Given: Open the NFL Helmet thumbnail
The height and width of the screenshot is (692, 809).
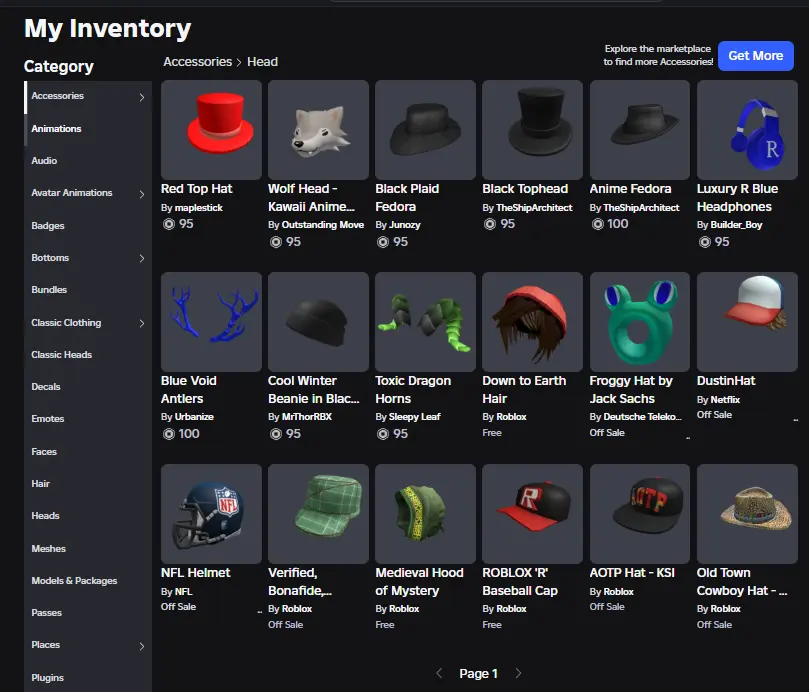Looking at the screenshot, I should pyautogui.click(x=211, y=514).
